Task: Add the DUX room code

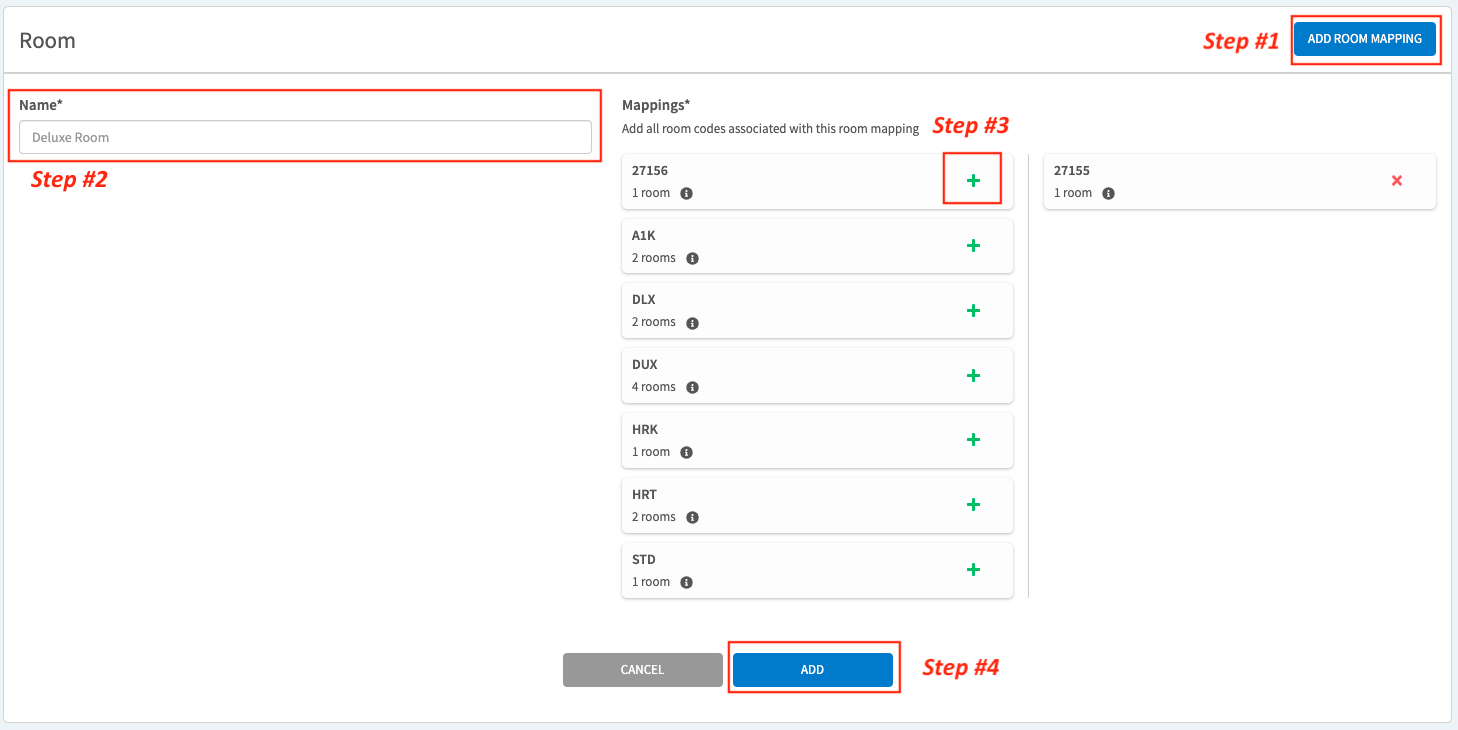Action: pos(973,376)
